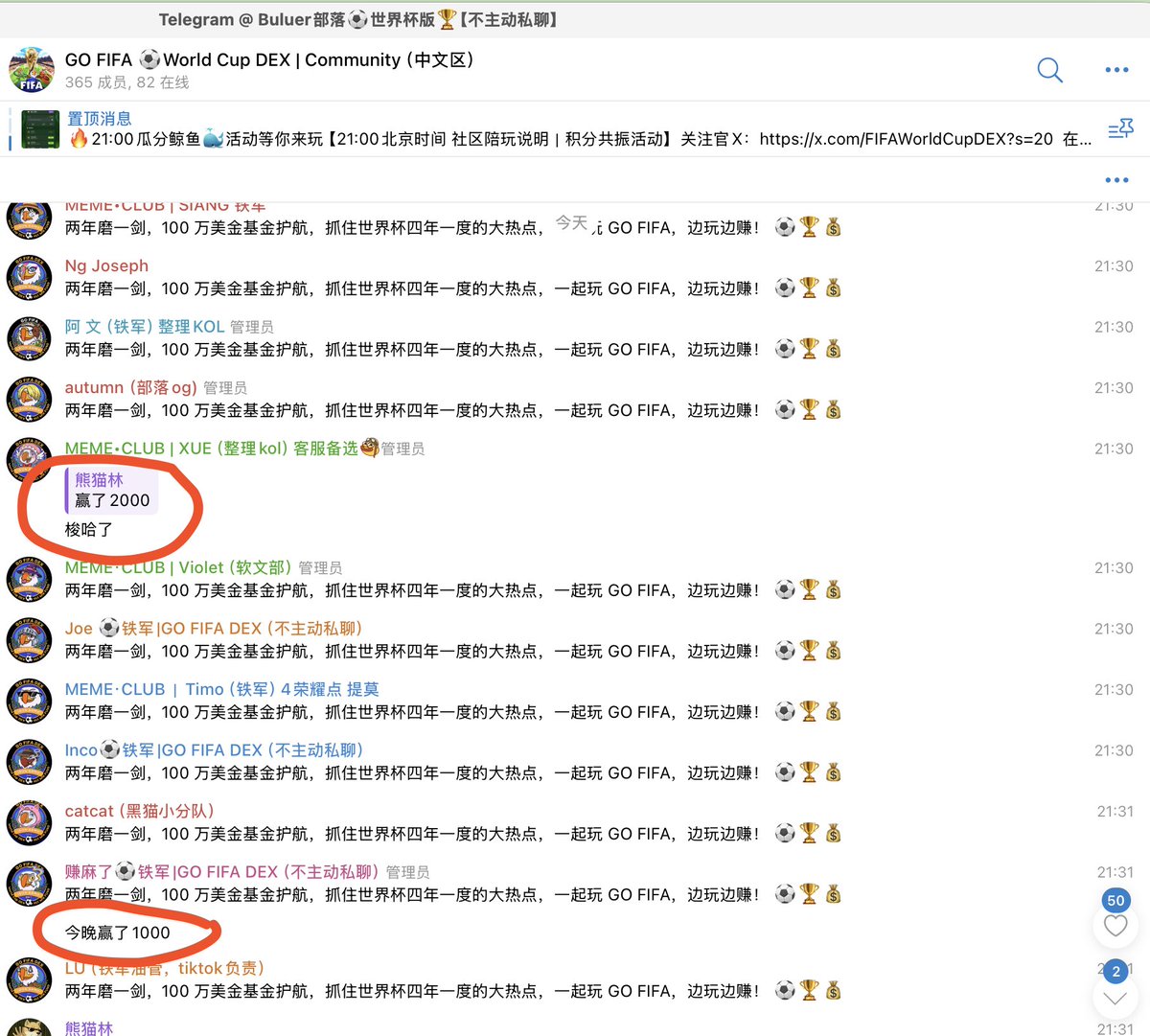The width and height of the screenshot is (1150, 1036).
Task: Click the 365 成员, 82 在线 member count
Action: pos(127,82)
